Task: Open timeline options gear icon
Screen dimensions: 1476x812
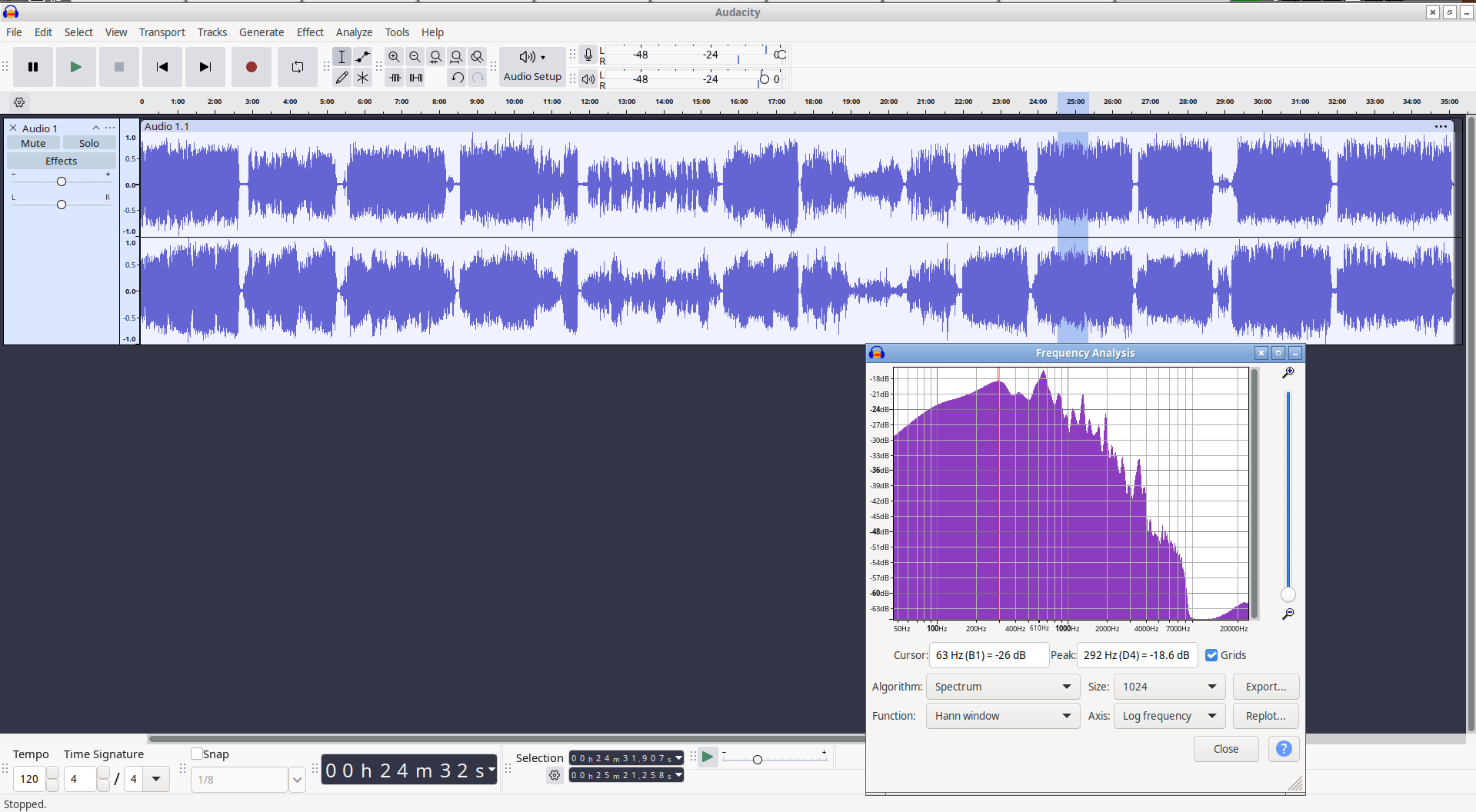Action: pos(20,102)
